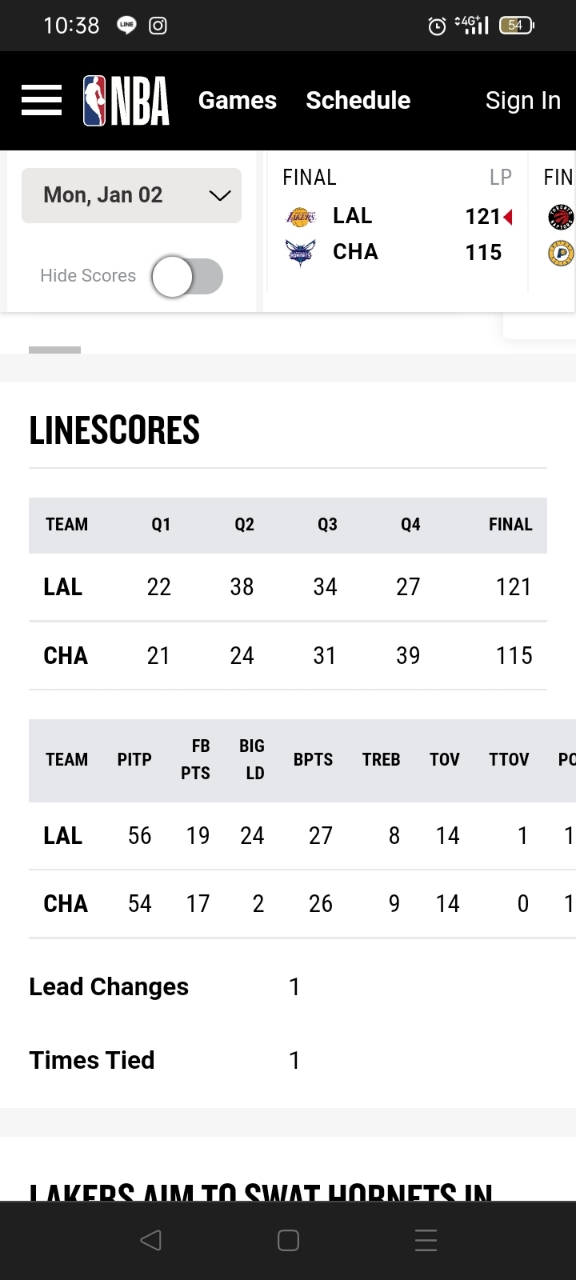Screen dimensions: 576x1280
Task: Open the LAL vs CHA final game card
Action: coord(397,231)
